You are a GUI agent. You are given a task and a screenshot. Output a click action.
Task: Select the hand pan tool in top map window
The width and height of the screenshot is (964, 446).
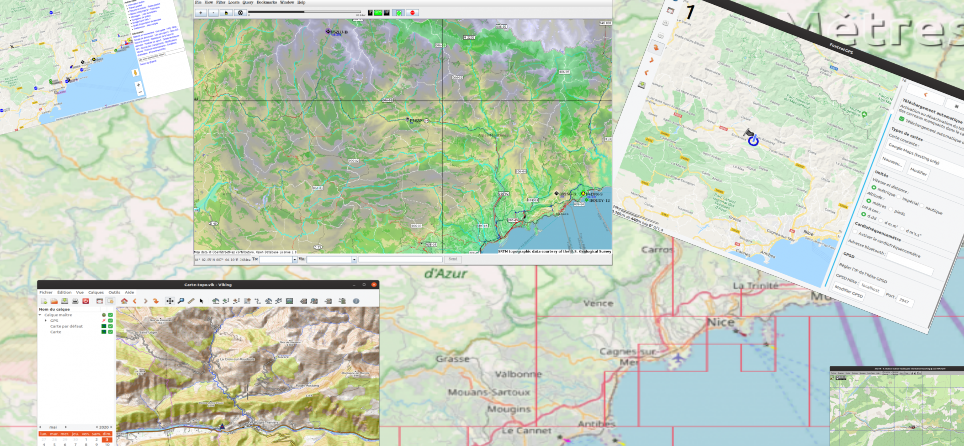coord(226,12)
